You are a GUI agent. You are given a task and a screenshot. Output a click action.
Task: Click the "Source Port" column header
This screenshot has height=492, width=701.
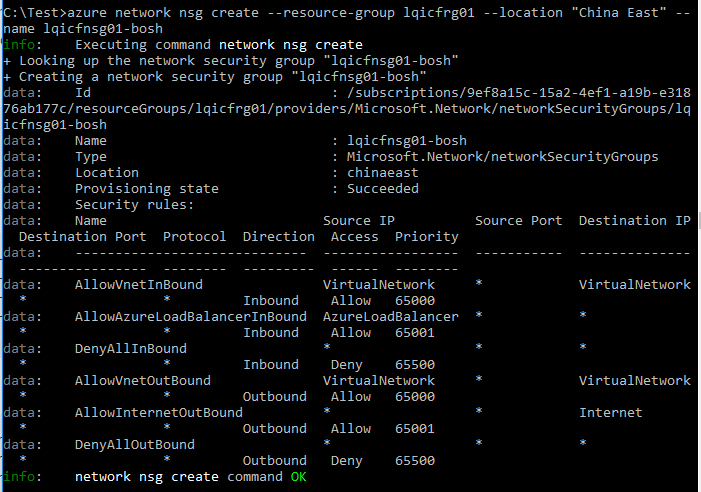[x=518, y=220]
